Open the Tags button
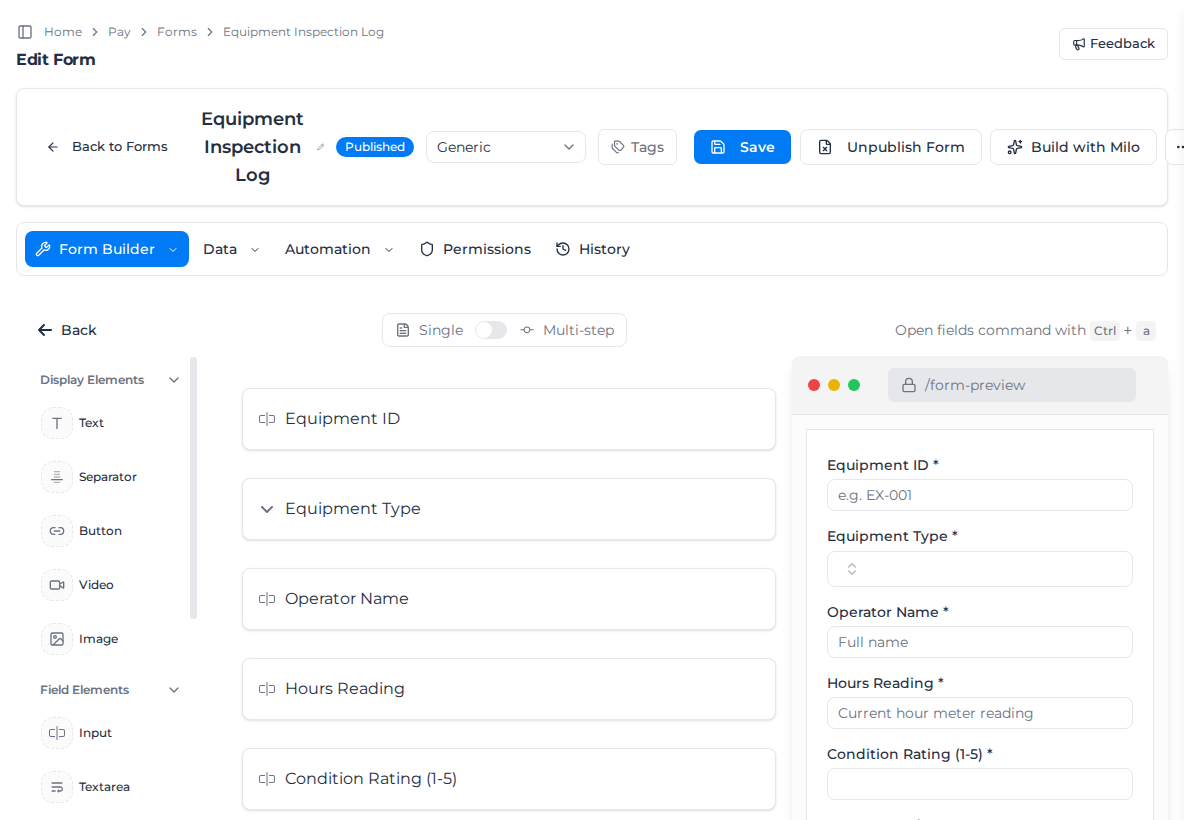The image size is (1184, 820). (x=637, y=147)
